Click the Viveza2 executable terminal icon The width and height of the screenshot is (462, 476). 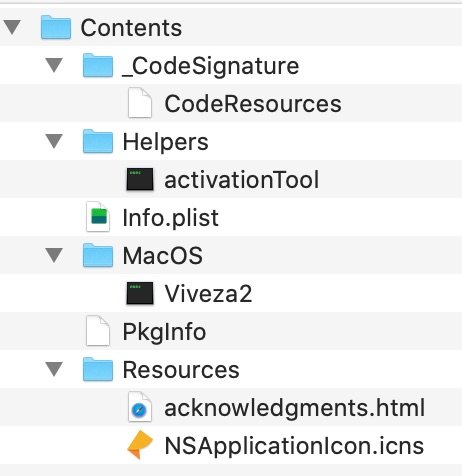click(x=140, y=293)
